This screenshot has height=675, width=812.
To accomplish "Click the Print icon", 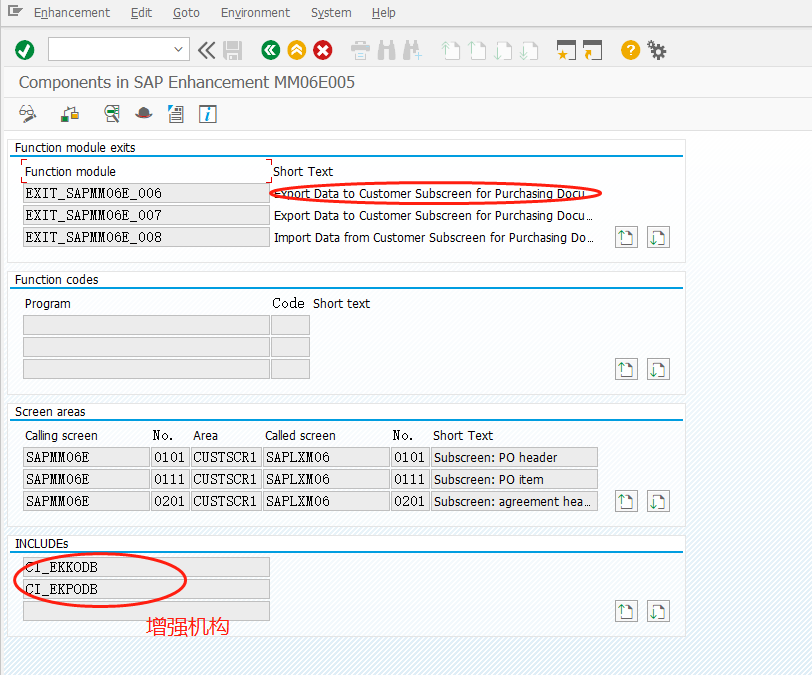I will 360,51.
